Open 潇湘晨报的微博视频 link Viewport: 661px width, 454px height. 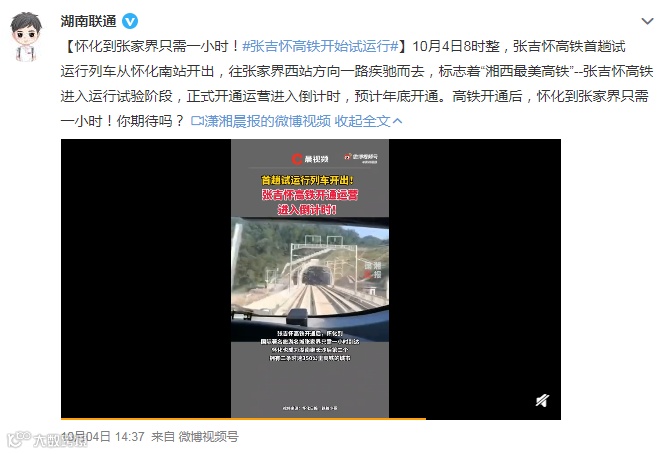(x=267, y=121)
